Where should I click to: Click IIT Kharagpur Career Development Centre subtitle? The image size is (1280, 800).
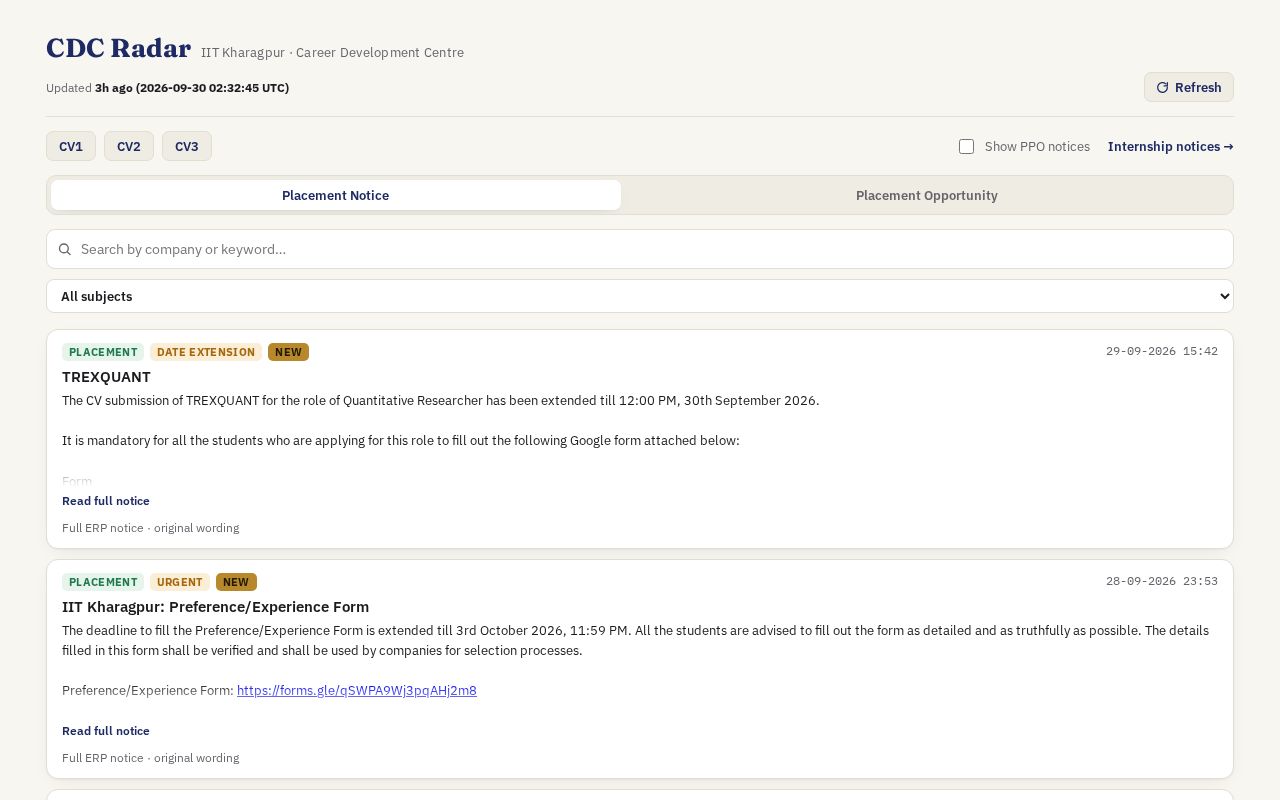click(x=332, y=52)
